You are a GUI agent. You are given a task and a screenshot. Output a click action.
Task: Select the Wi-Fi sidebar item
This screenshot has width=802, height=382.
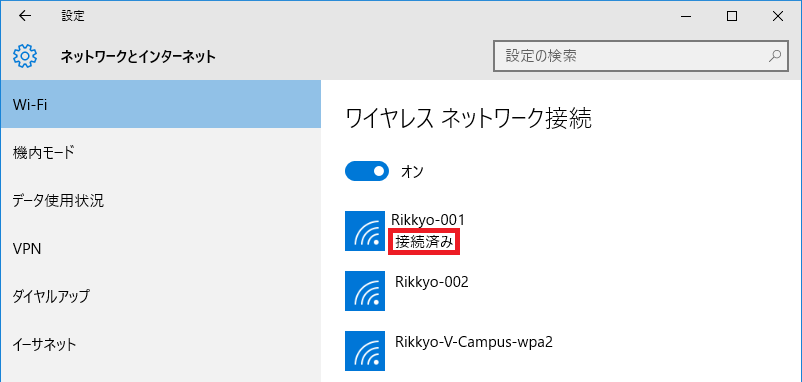[161, 104]
